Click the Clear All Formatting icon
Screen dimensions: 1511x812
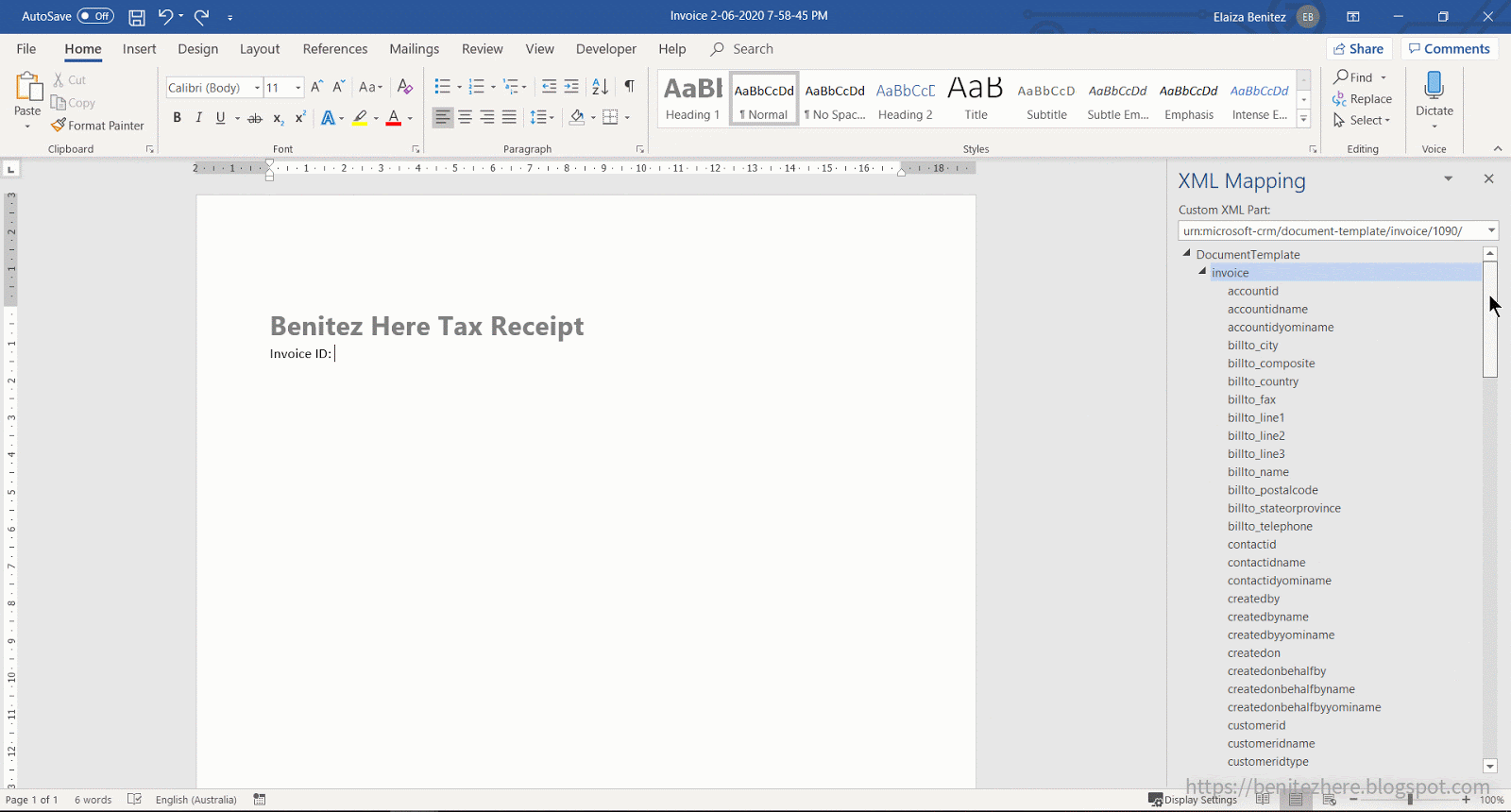(x=405, y=87)
